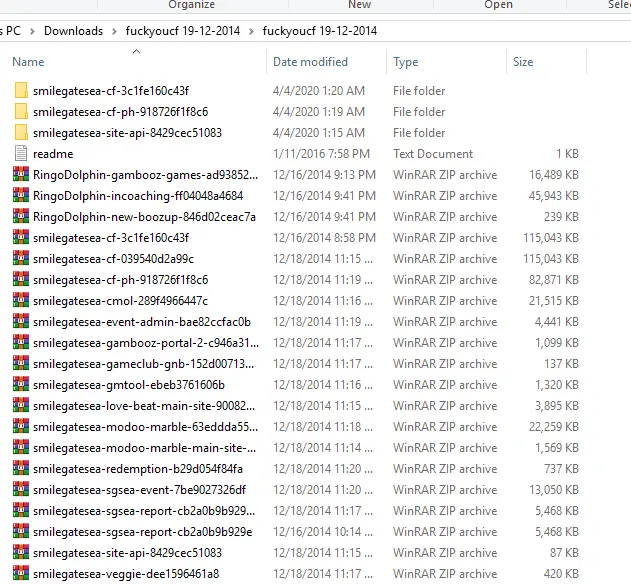Select the 82,871 KB smilegatesea-cf-ph ZIP icon

tap(21, 279)
